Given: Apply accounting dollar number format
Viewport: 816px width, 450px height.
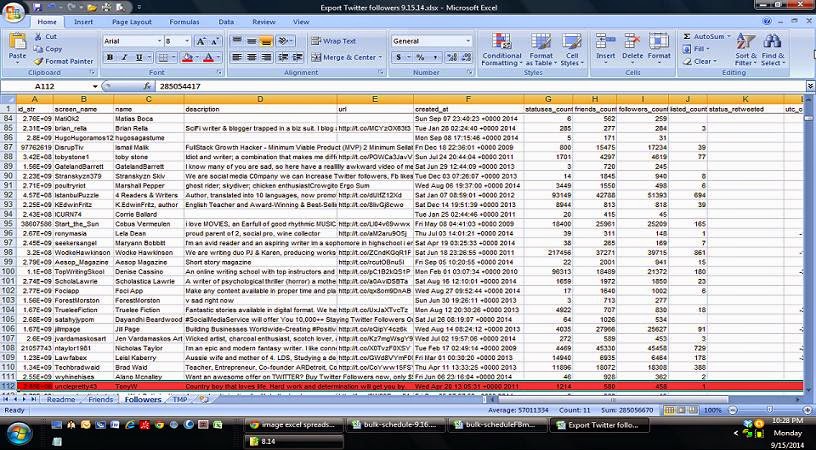Looking at the screenshot, I should pyautogui.click(x=399, y=58).
